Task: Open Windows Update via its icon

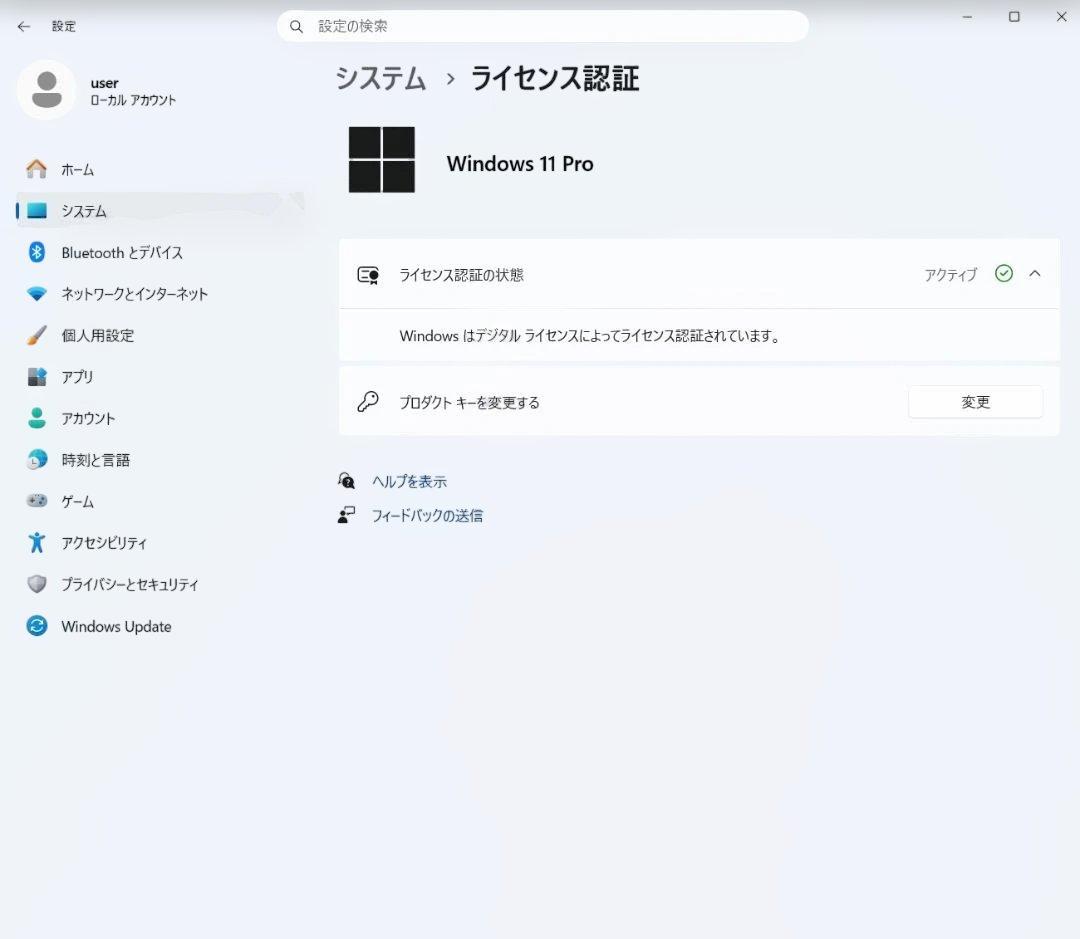Action: (34, 626)
